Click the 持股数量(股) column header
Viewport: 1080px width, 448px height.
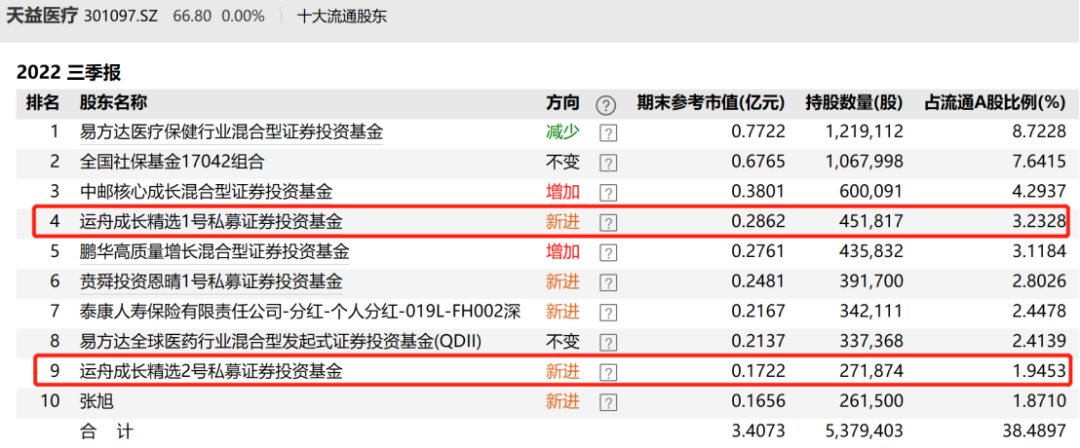coord(854,103)
